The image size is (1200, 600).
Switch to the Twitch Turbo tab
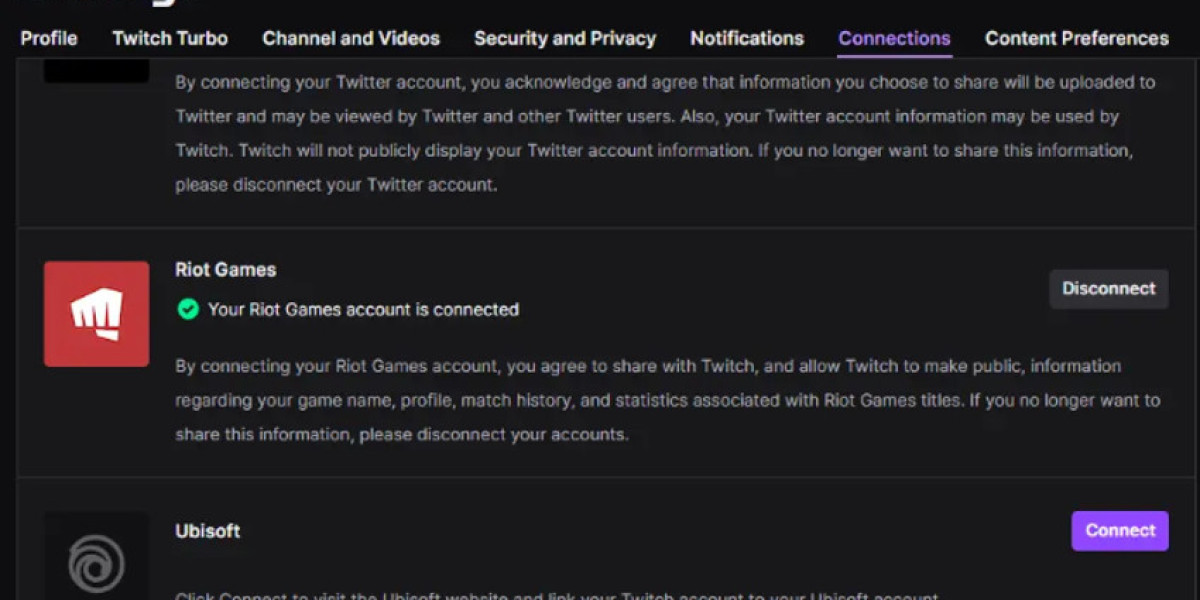[x=170, y=38]
